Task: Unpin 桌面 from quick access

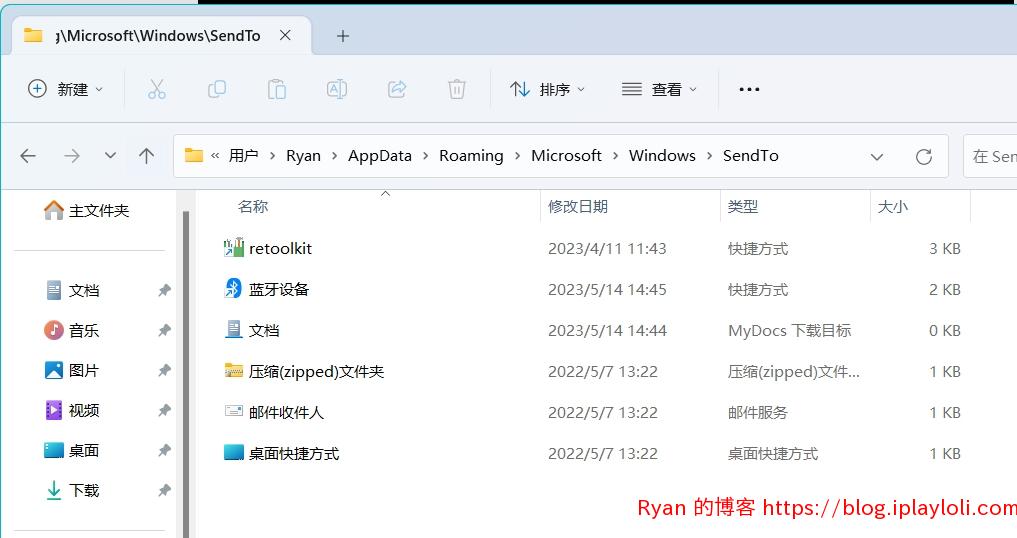Action: [164, 450]
